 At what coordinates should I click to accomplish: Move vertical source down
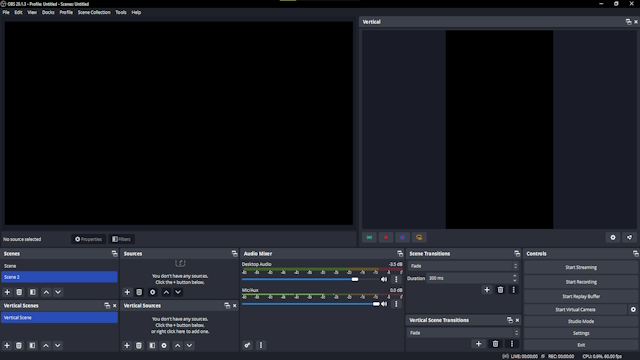point(189,346)
